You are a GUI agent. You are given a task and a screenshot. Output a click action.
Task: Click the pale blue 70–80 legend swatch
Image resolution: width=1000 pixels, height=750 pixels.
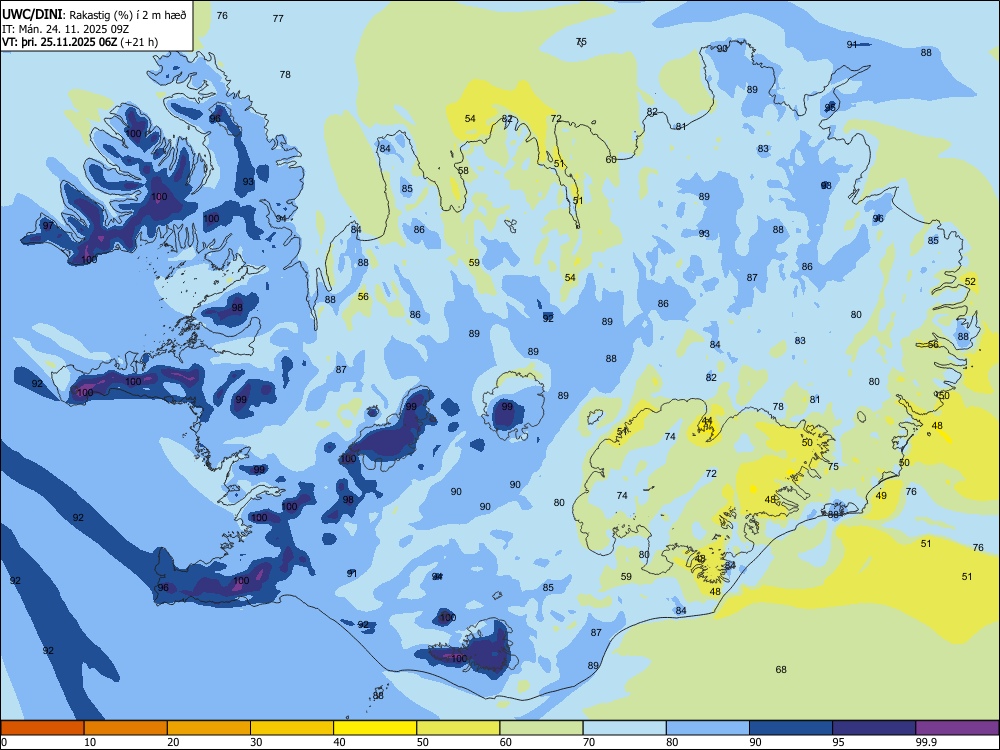click(624, 728)
